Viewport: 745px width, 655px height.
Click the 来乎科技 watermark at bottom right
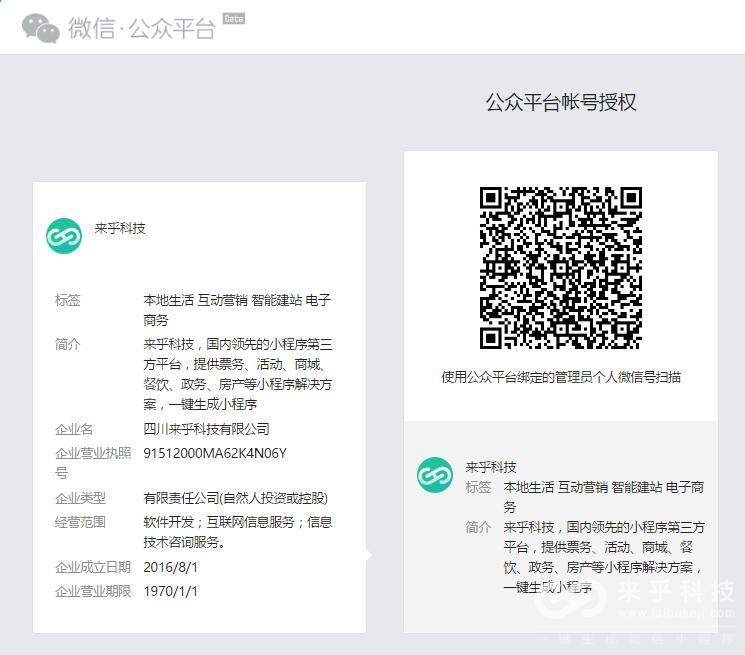tap(676, 592)
